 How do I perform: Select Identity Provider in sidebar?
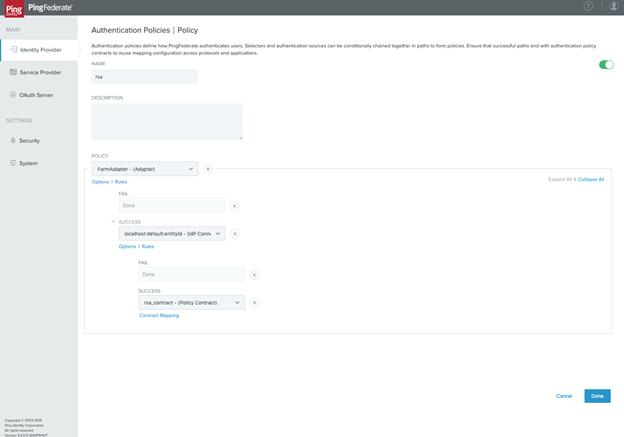tap(39, 50)
